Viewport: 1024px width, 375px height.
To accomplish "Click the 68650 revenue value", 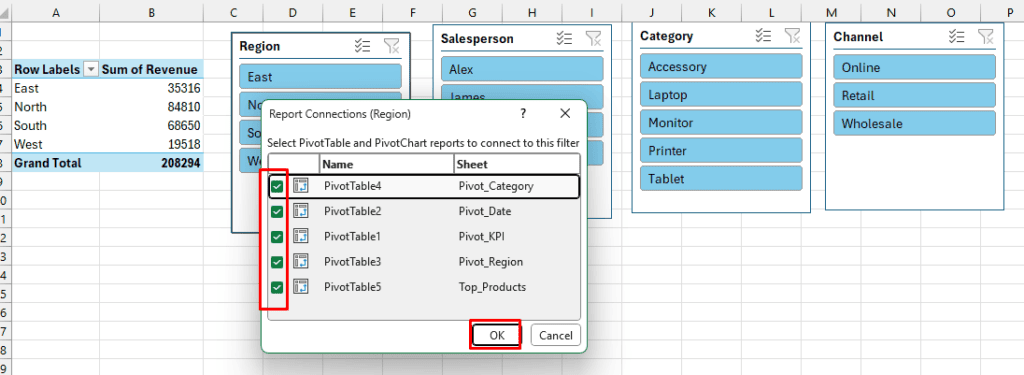I will (184, 125).
